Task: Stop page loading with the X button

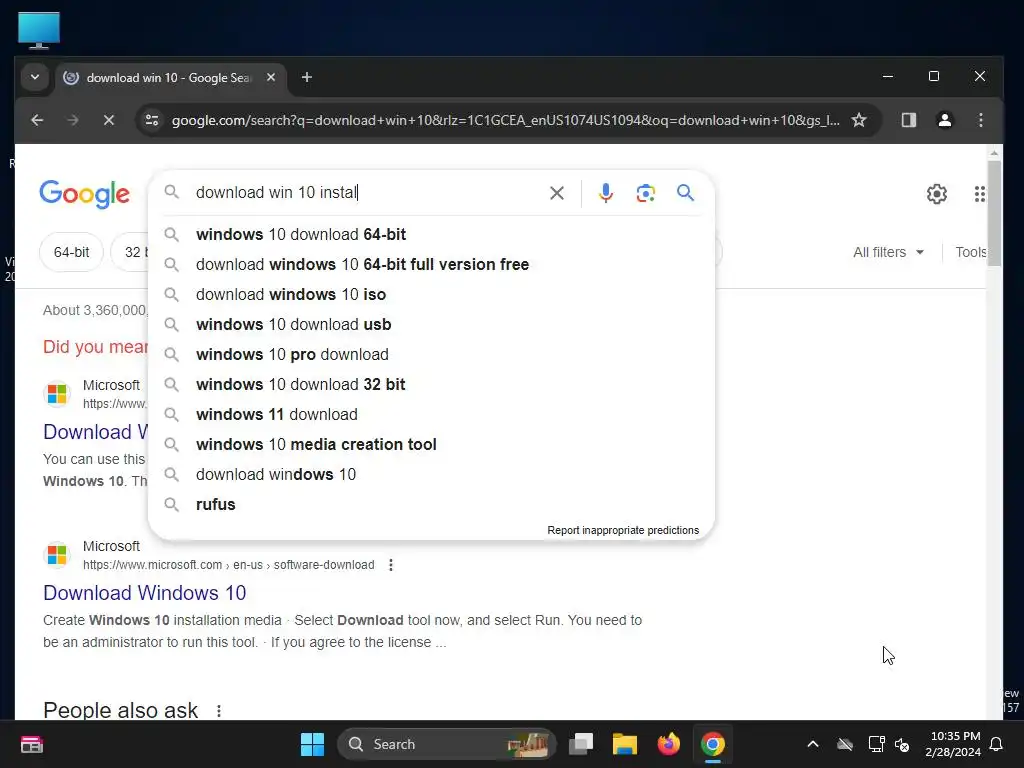Action: coord(109,120)
